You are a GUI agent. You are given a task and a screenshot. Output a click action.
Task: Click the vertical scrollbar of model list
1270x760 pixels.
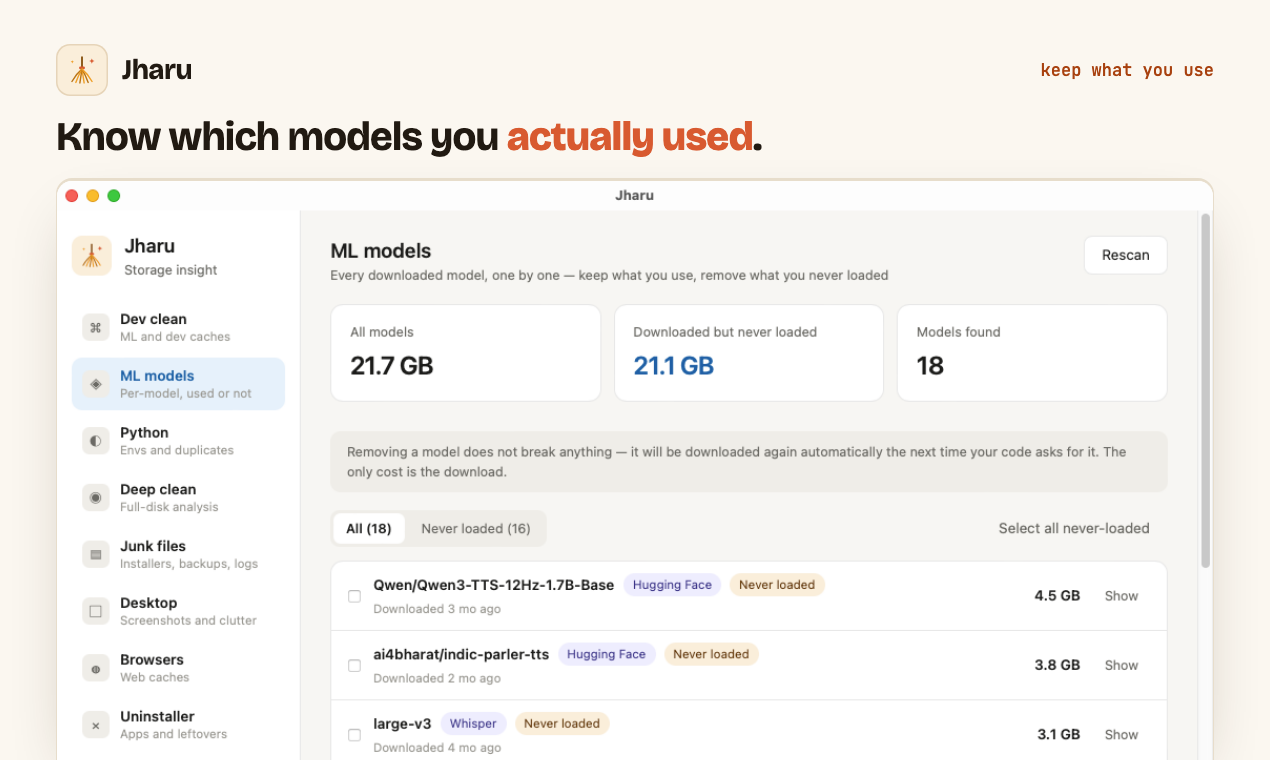(1205, 390)
